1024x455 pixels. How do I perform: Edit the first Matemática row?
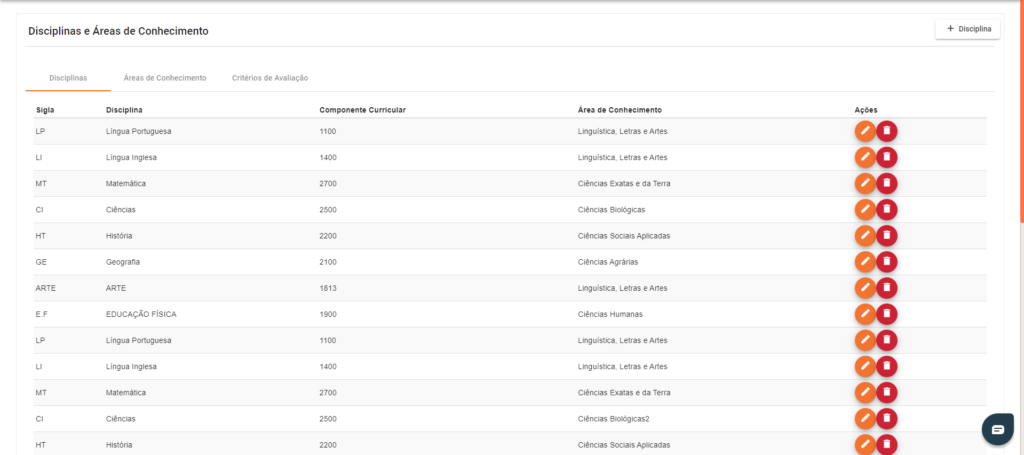point(865,183)
